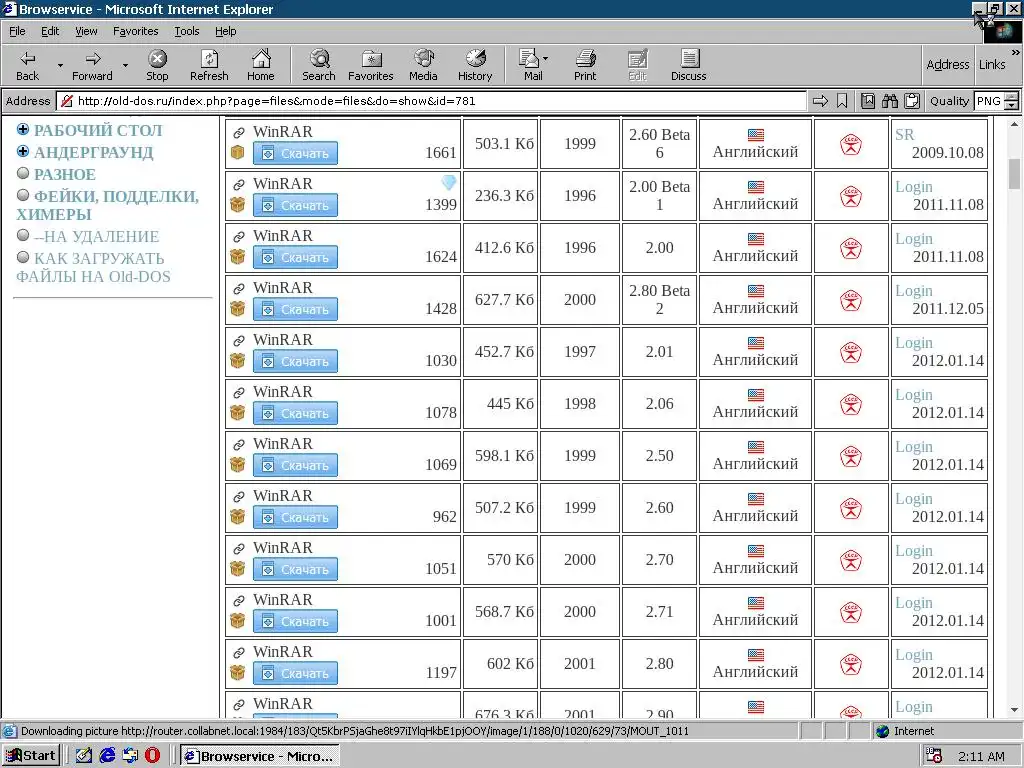The image size is (1024, 768).
Task: Open the Tools menu
Action: click(x=186, y=31)
